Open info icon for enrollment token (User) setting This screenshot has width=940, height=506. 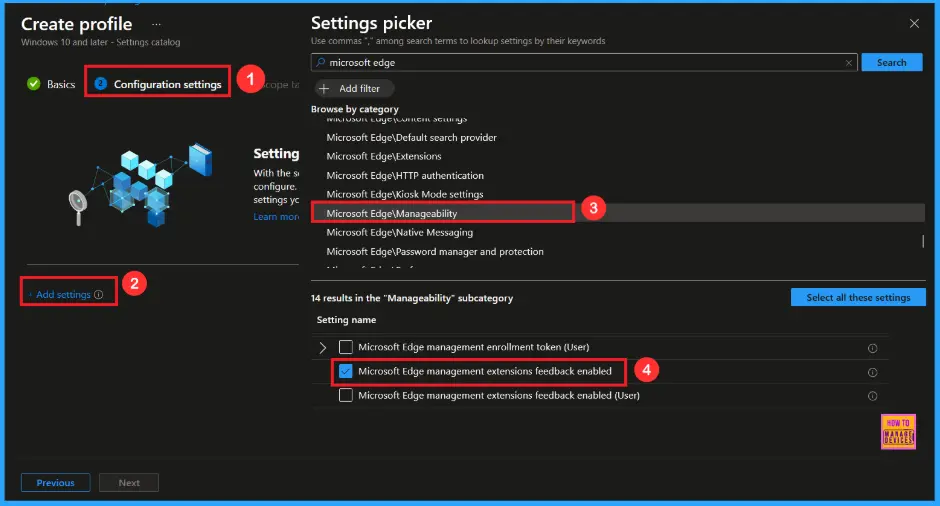873,348
